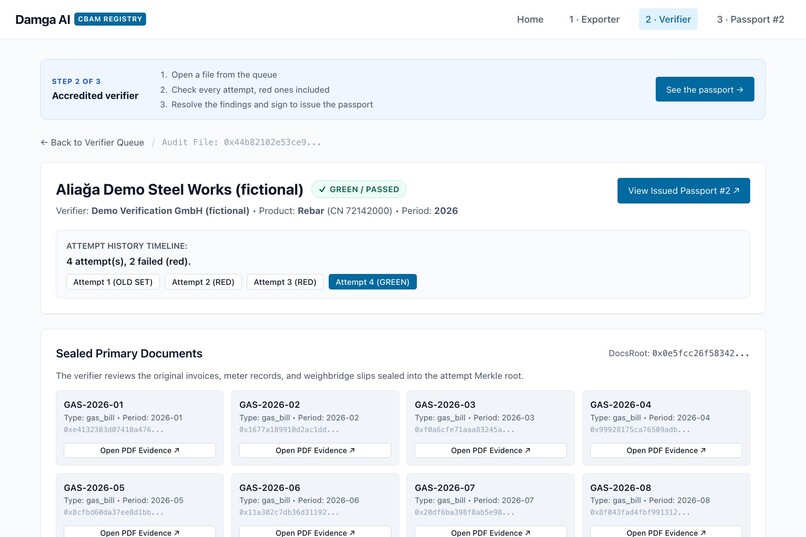Click hash 0xf0a6cfe71aaa83245a...

click(465, 430)
